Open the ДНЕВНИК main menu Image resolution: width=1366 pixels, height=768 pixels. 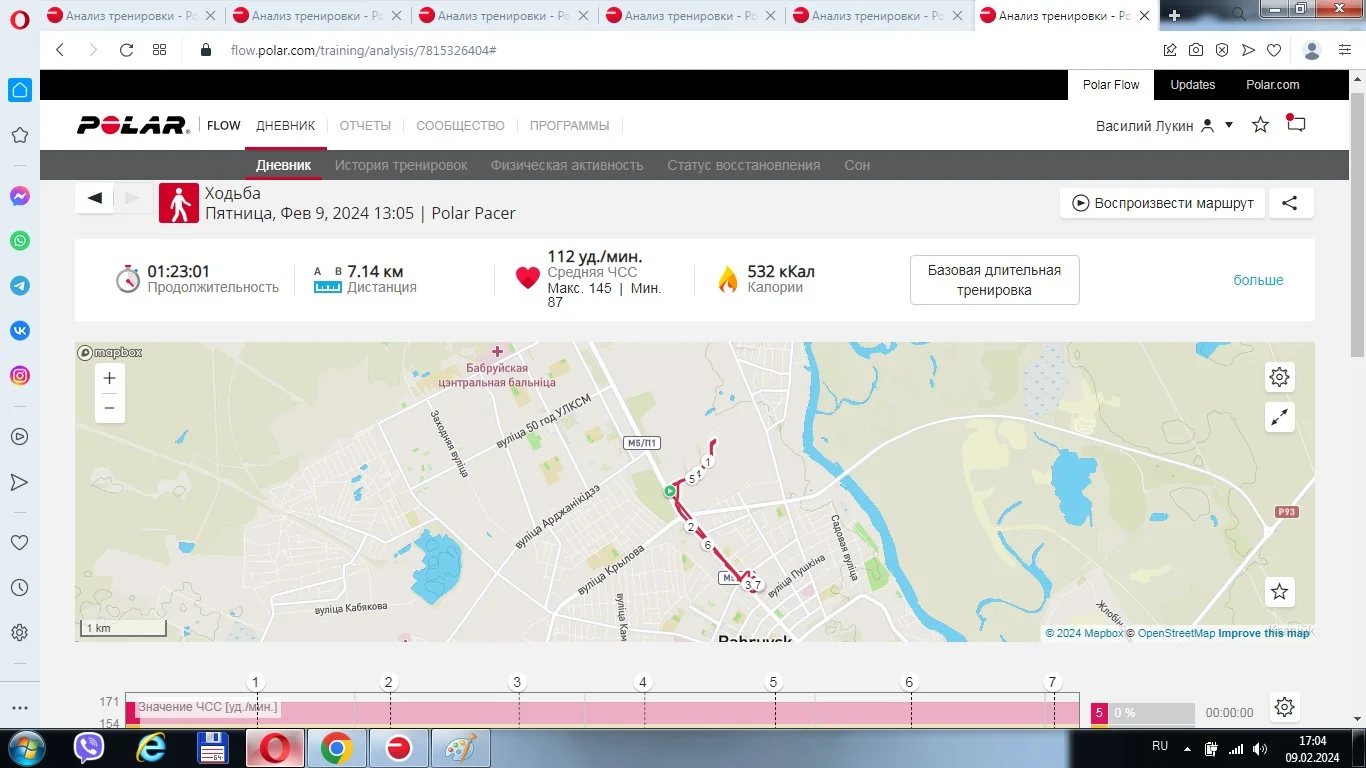click(x=286, y=126)
